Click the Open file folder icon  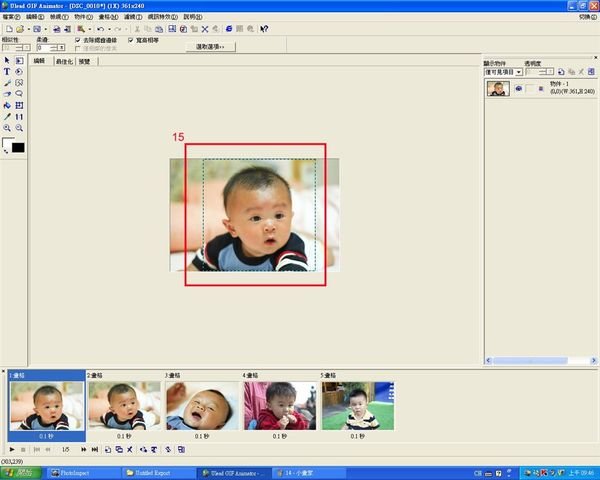[20, 29]
